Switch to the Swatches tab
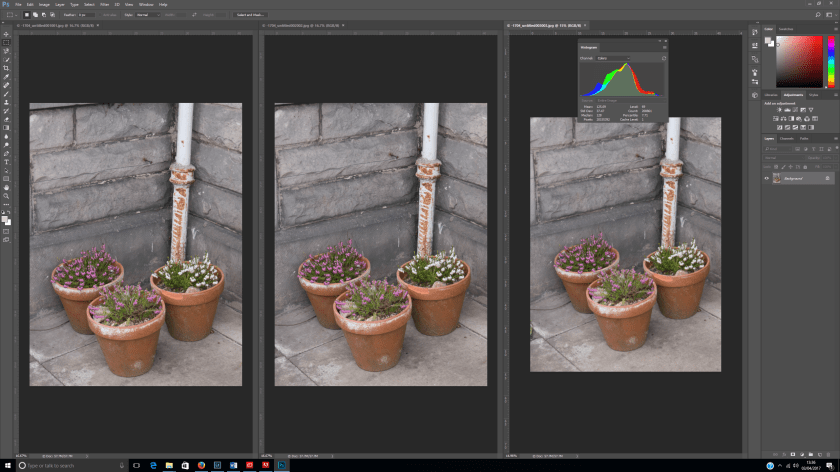The image size is (840, 472). click(x=786, y=29)
